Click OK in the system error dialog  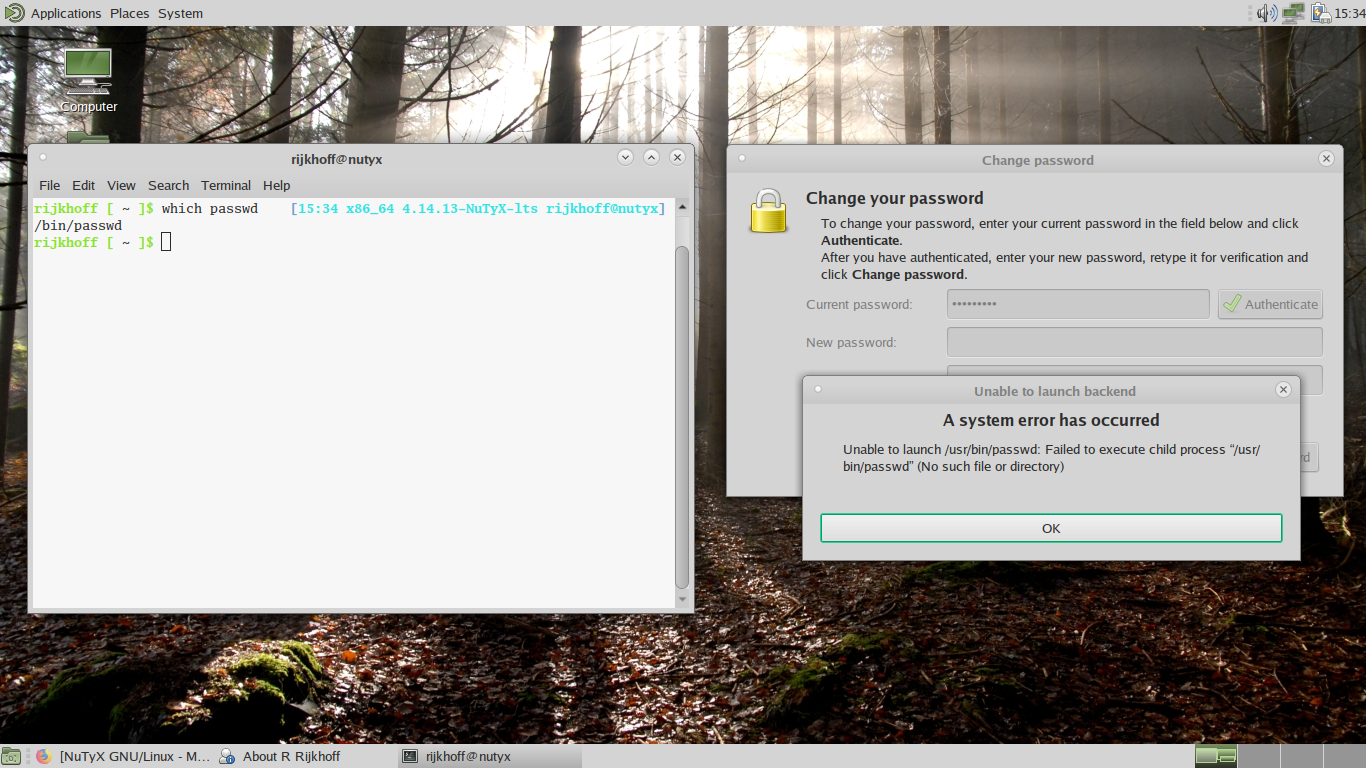click(x=1051, y=528)
